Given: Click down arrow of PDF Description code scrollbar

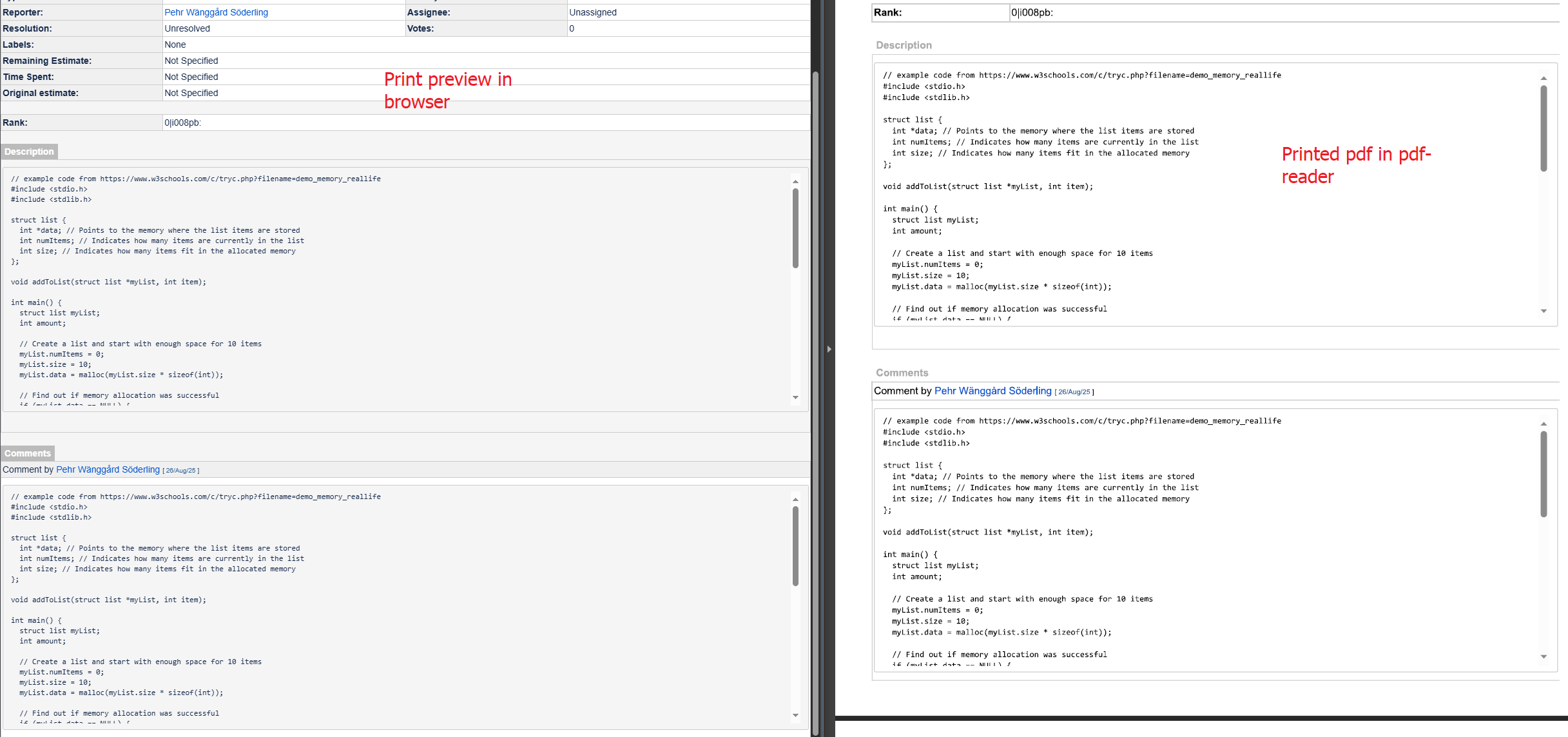Looking at the screenshot, I should [x=1544, y=311].
